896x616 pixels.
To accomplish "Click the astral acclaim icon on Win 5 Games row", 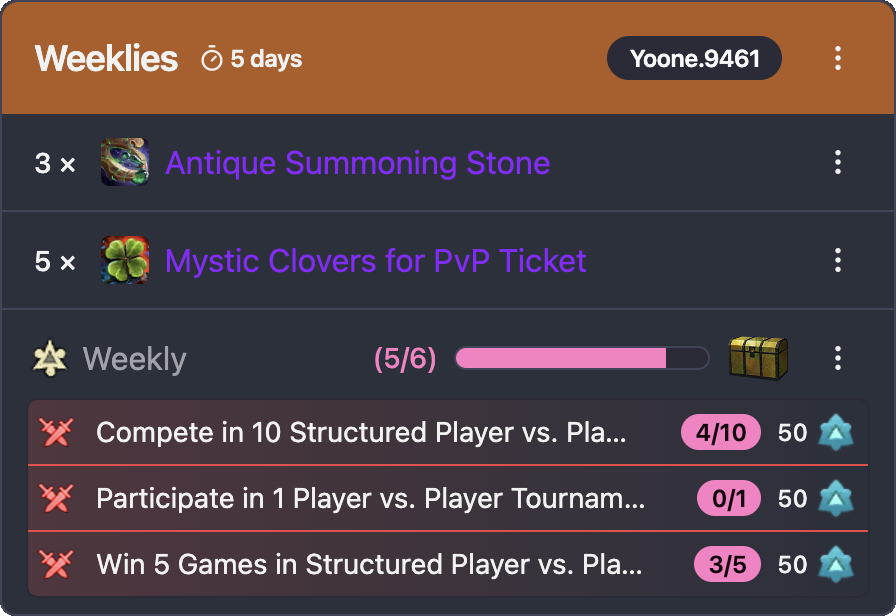I will [x=835, y=564].
